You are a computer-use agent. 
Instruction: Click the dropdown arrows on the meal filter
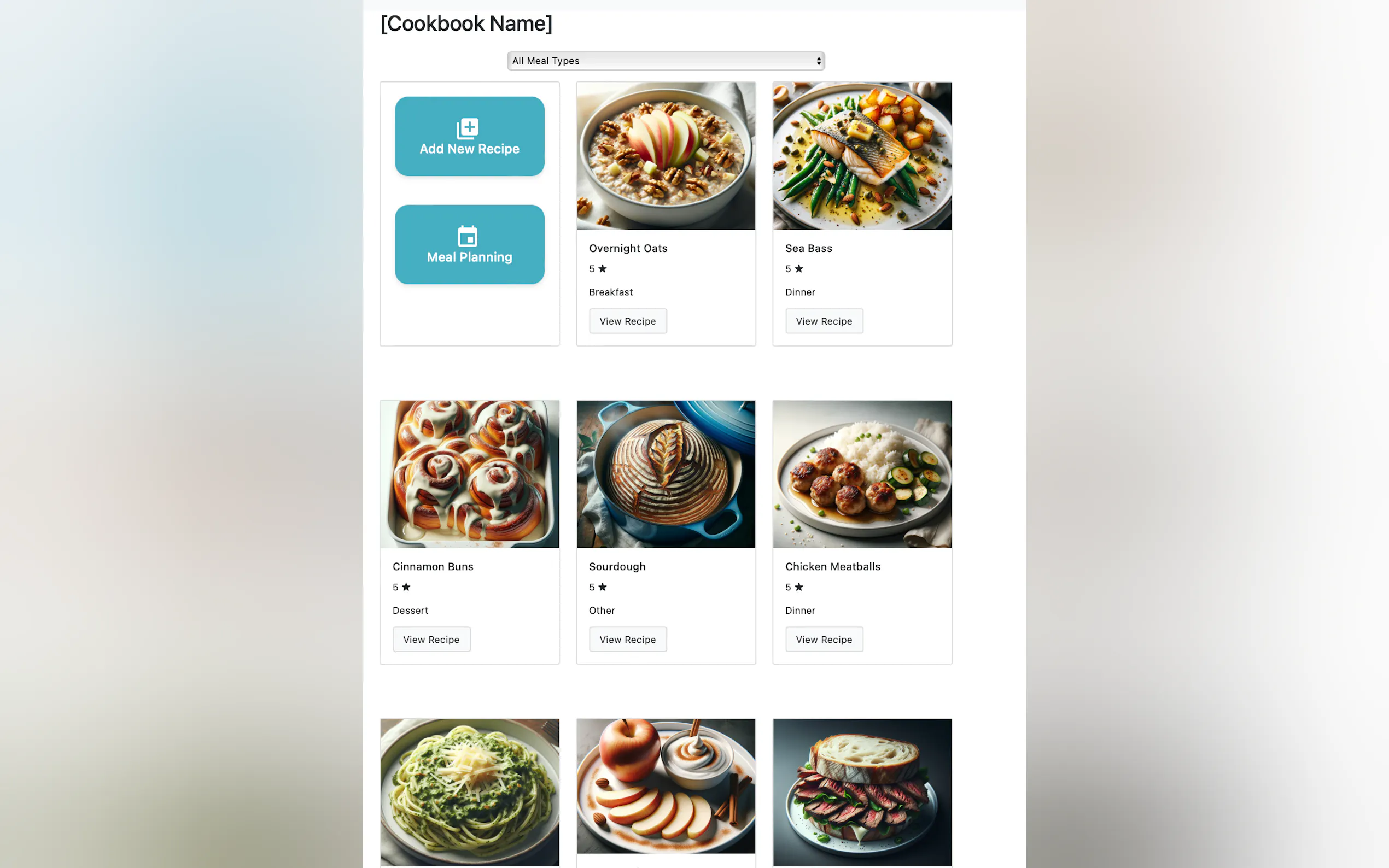pyautogui.click(x=818, y=61)
